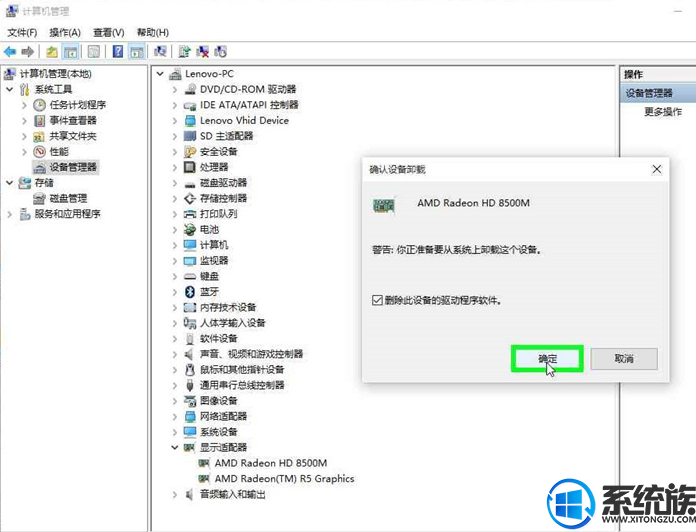Select the 计算机管理(本地) root node
The height and width of the screenshot is (532, 696).
point(55,74)
